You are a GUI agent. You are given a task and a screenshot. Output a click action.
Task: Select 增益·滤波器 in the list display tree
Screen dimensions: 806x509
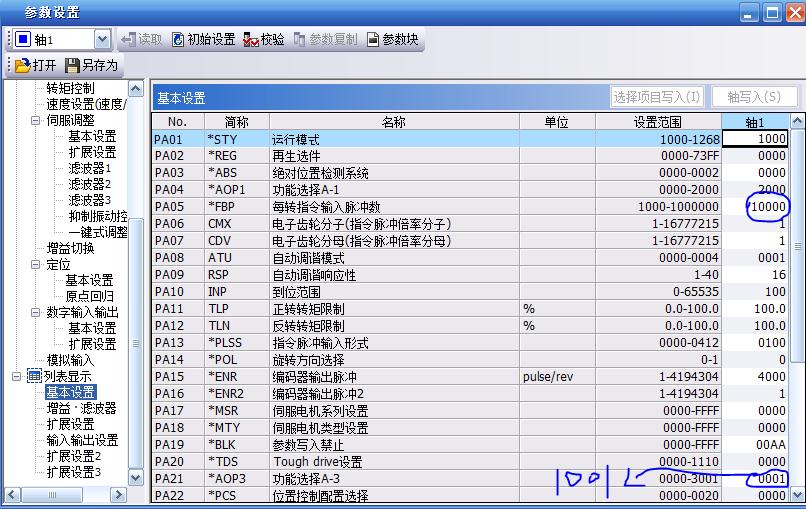click(81, 408)
